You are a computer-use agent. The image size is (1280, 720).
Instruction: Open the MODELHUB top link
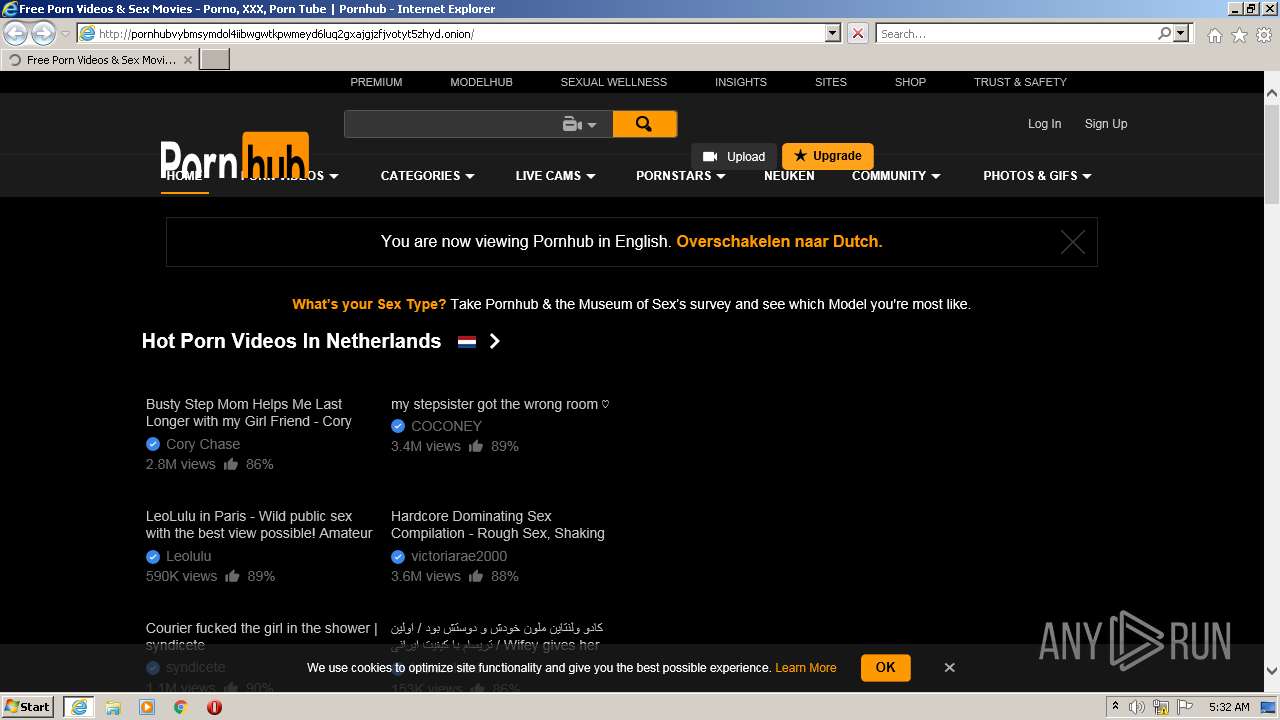click(x=481, y=82)
